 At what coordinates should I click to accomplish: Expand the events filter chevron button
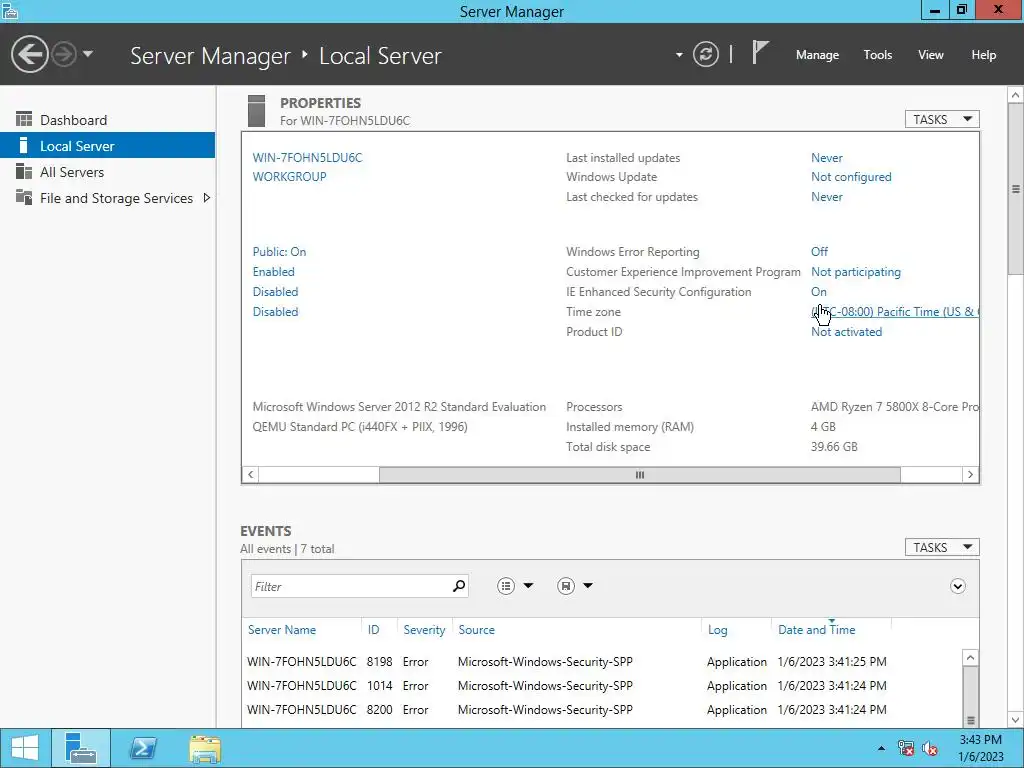tap(957, 586)
